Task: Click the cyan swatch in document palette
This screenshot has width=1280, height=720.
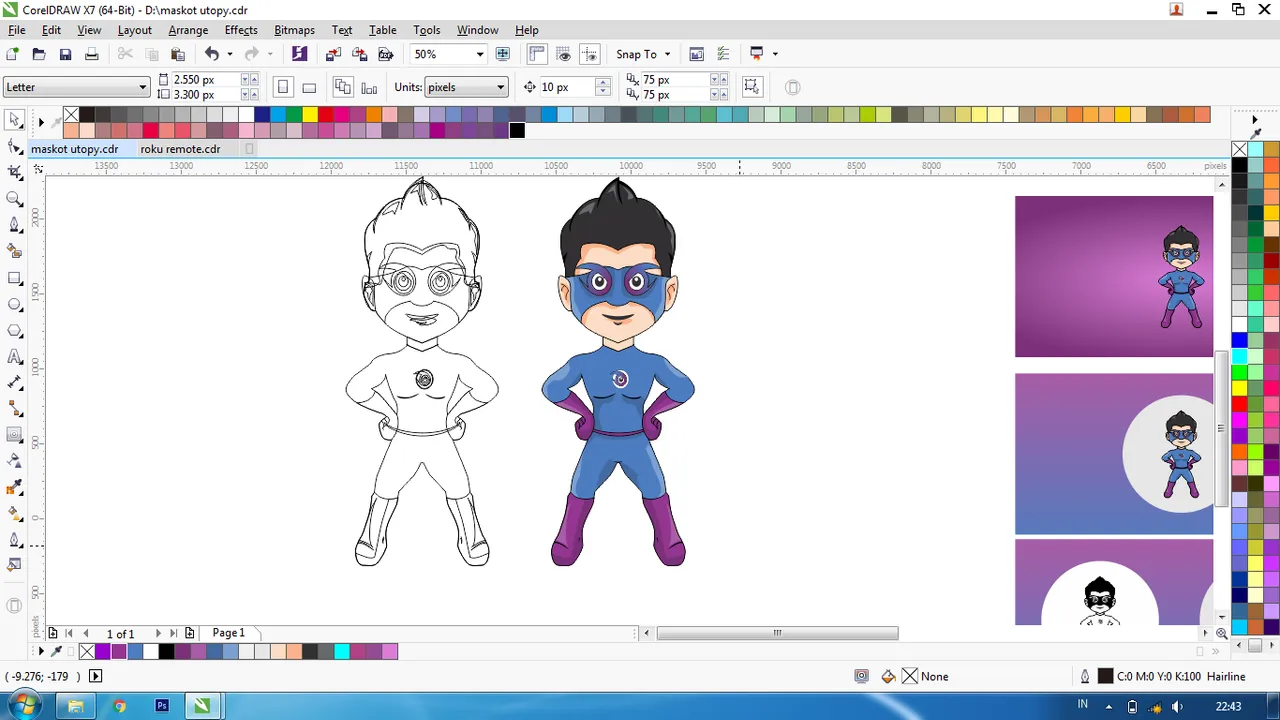Action: click(342, 651)
